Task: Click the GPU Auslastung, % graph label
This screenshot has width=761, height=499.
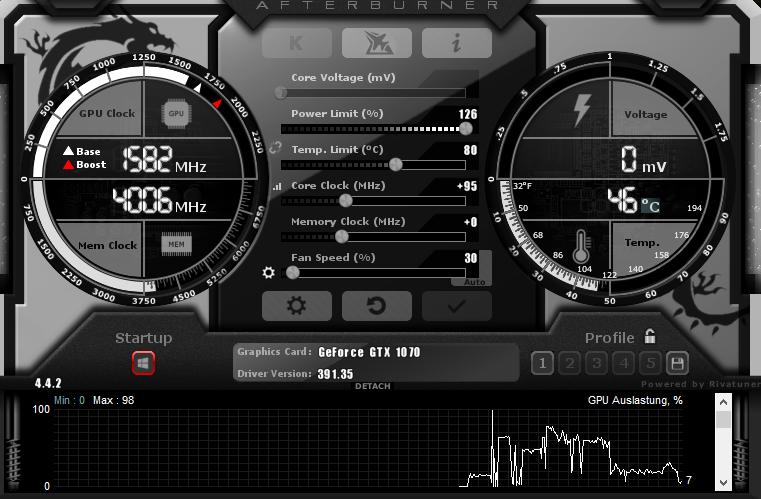Action: 635,400
